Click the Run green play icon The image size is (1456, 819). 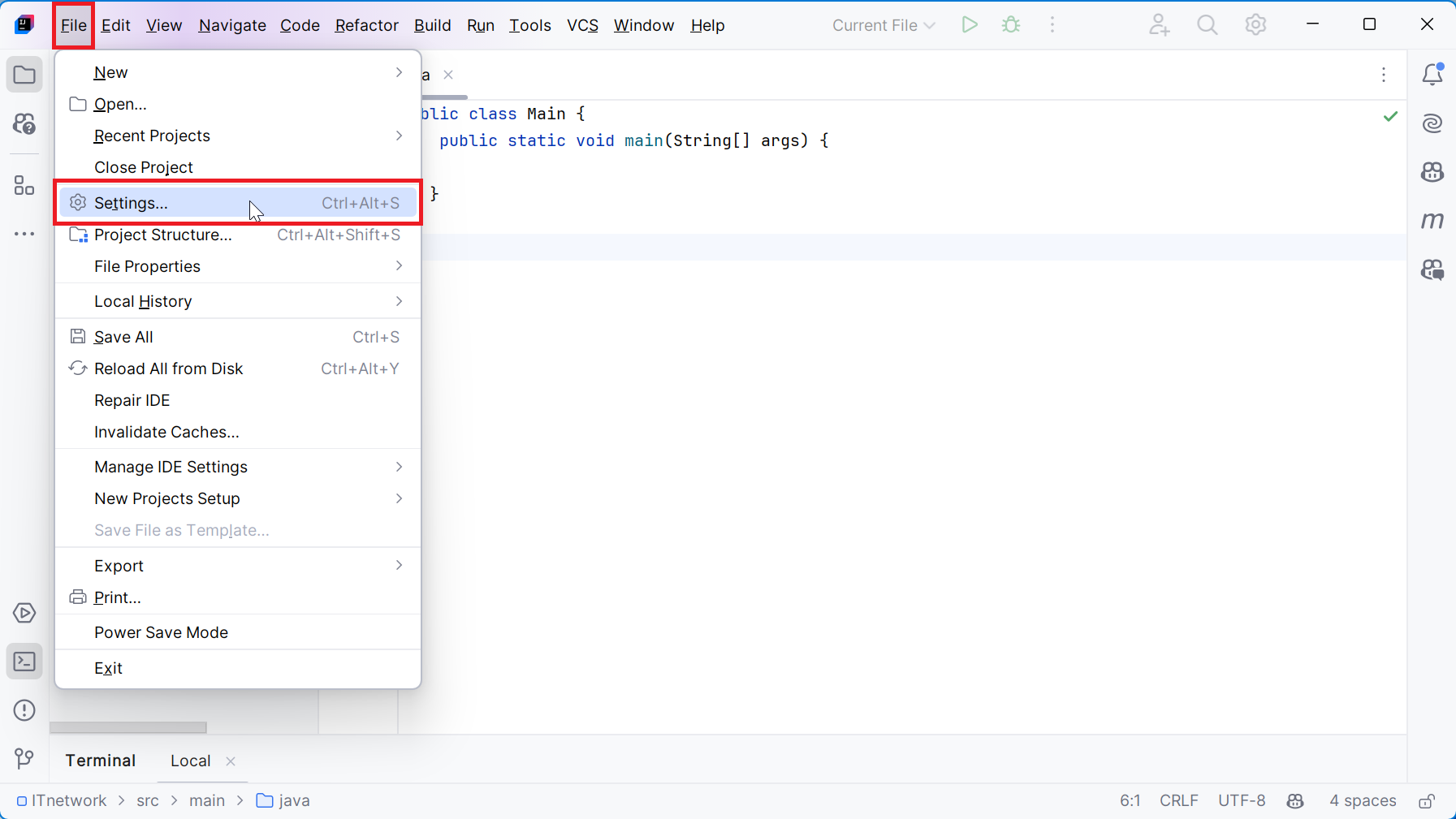click(969, 25)
